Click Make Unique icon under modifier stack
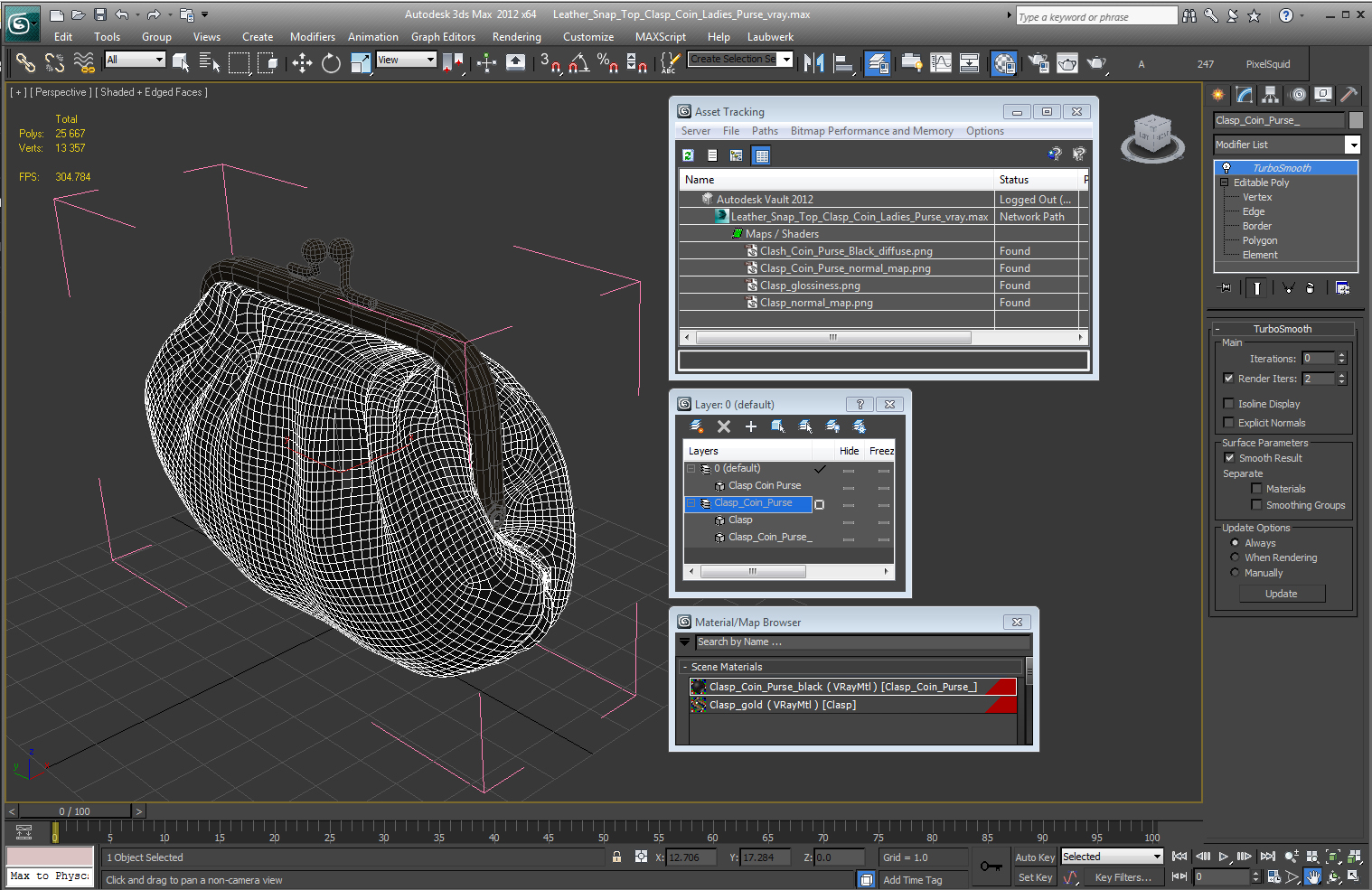 point(1288,287)
